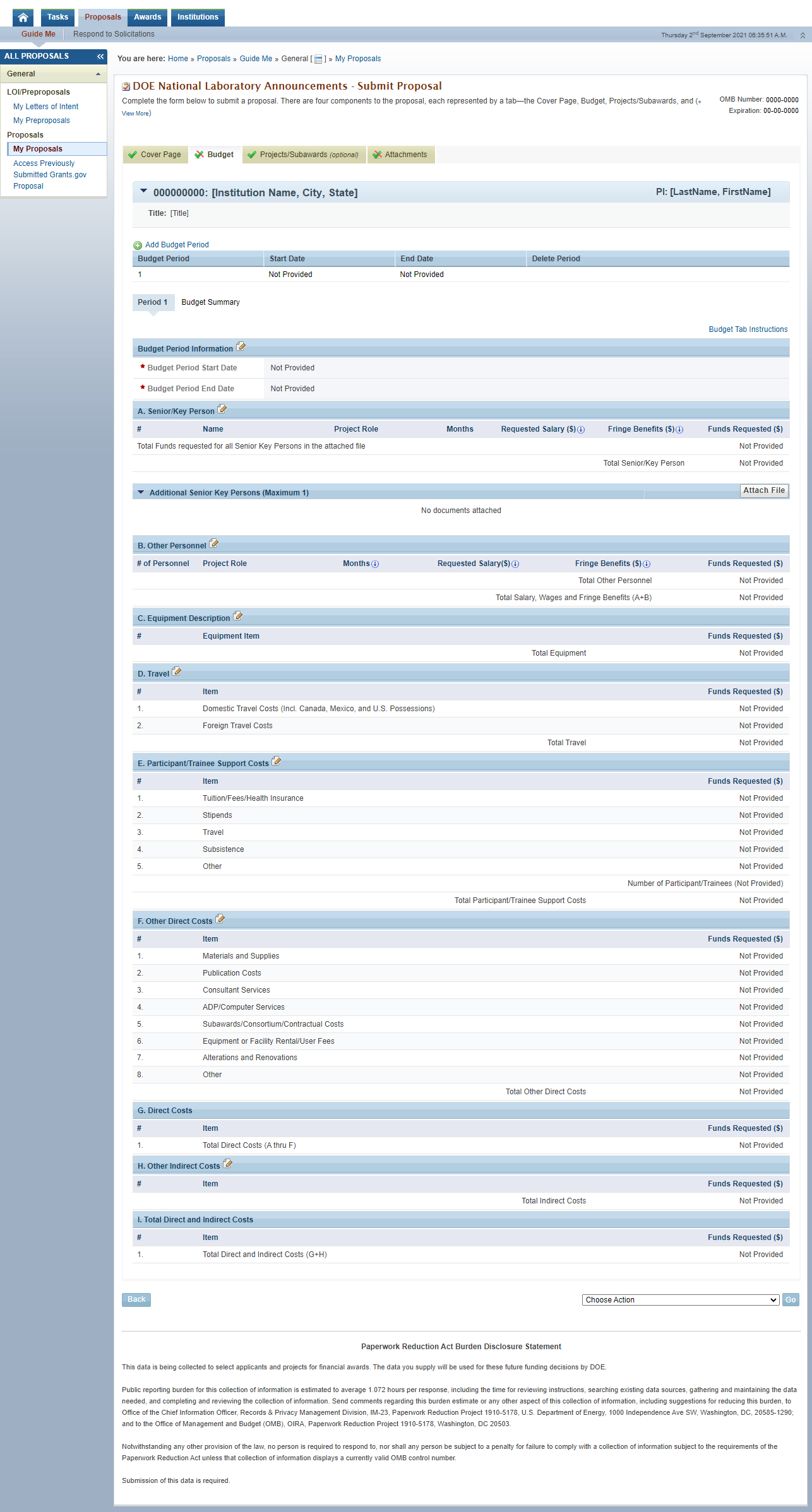Open the Tasks menu tab
The height and width of the screenshot is (1512, 812).
coord(57,17)
